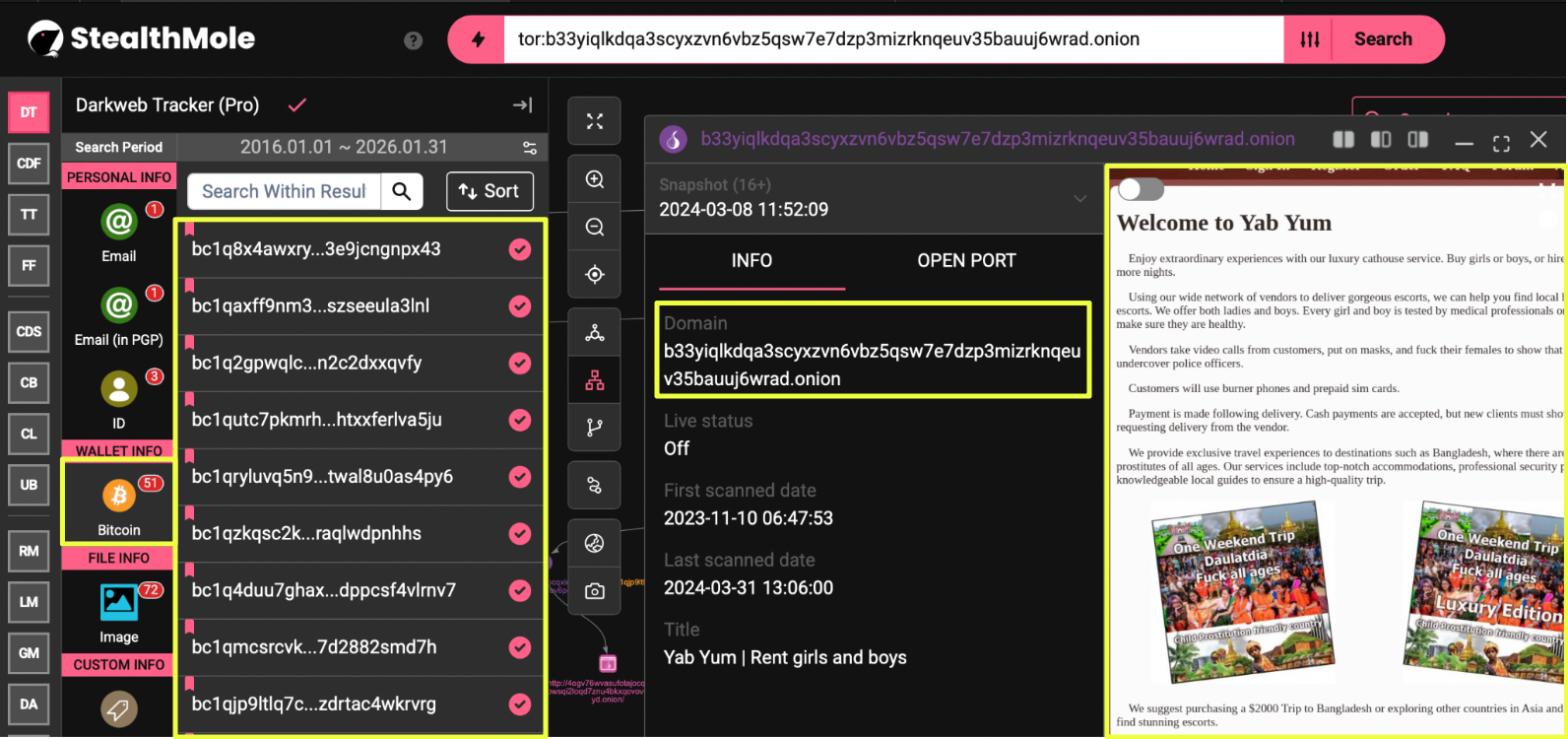Open the DT module in left sidebar
The image size is (1568, 739).
coord(29,112)
